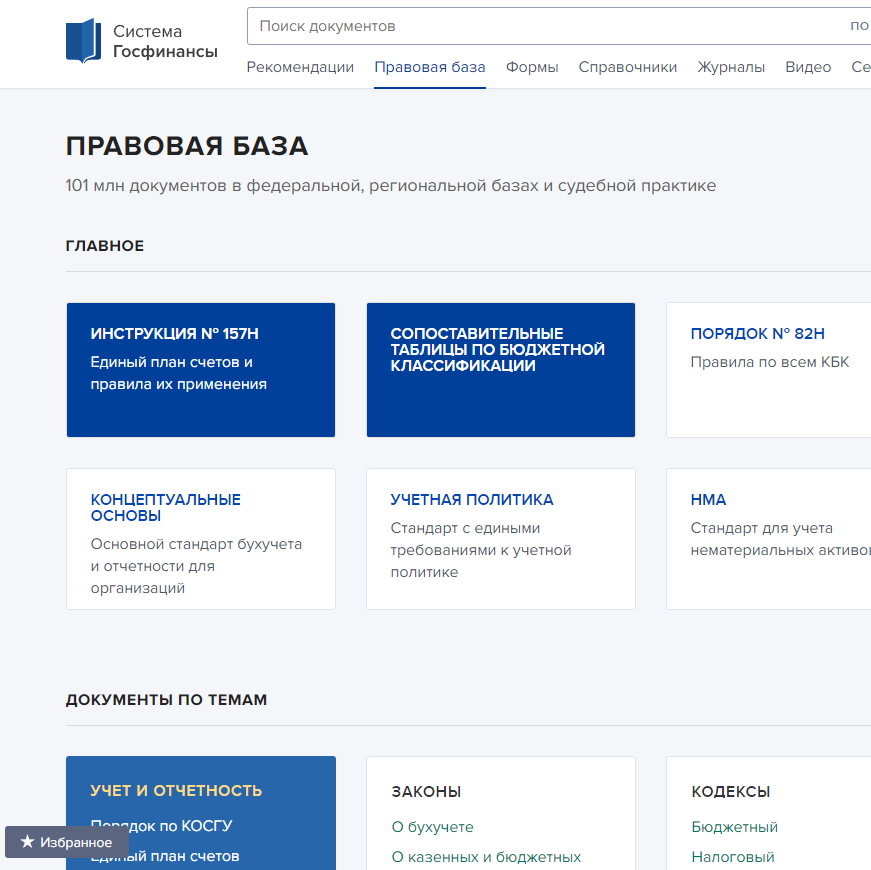Click the Документы по темам heading
The width and height of the screenshot is (871, 870).
(x=166, y=699)
